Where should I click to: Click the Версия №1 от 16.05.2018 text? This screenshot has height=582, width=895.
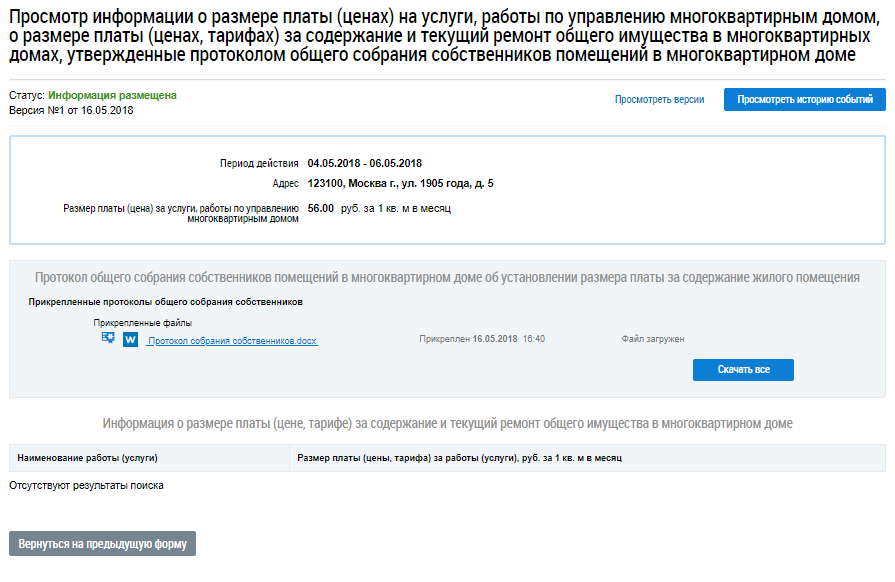pos(71,110)
